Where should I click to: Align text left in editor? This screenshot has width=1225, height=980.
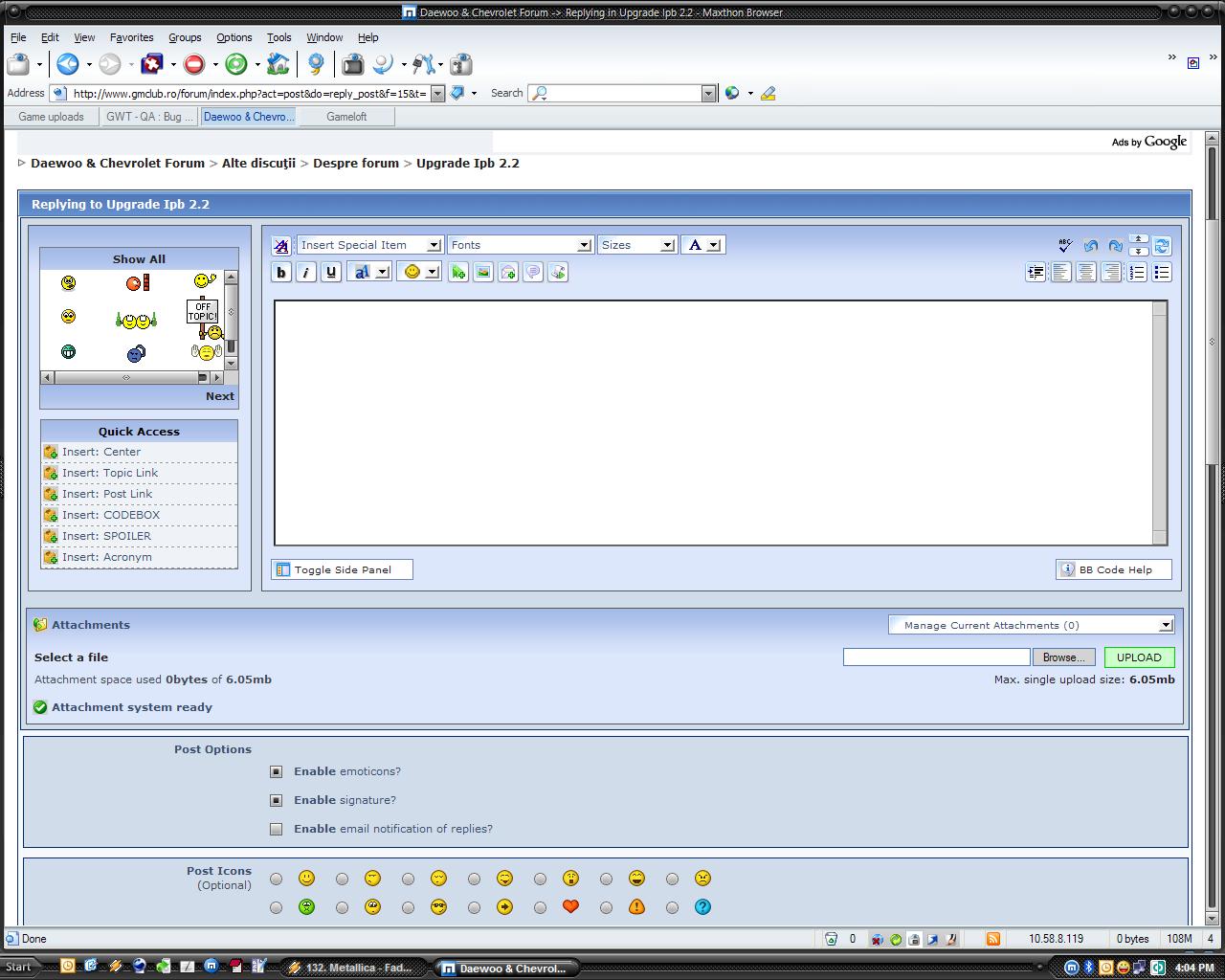click(1060, 273)
